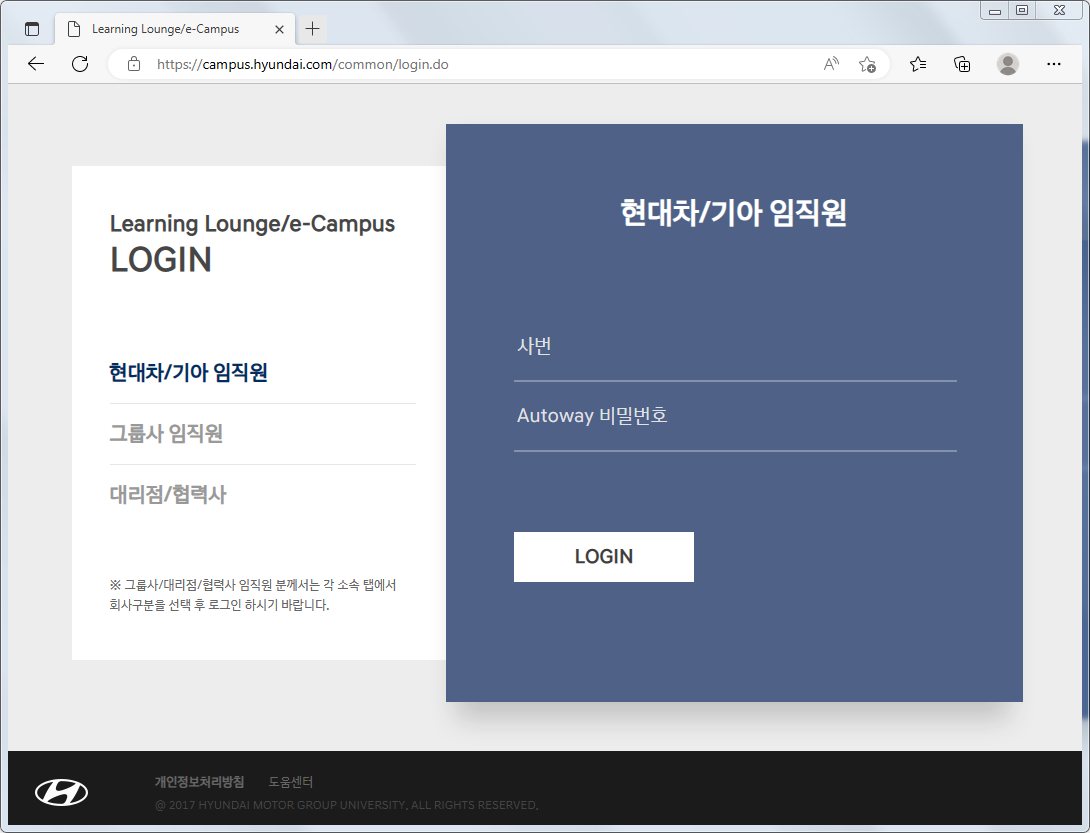Click the 사번 input field
This screenshot has height=833, width=1090.
tap(735, 346)
